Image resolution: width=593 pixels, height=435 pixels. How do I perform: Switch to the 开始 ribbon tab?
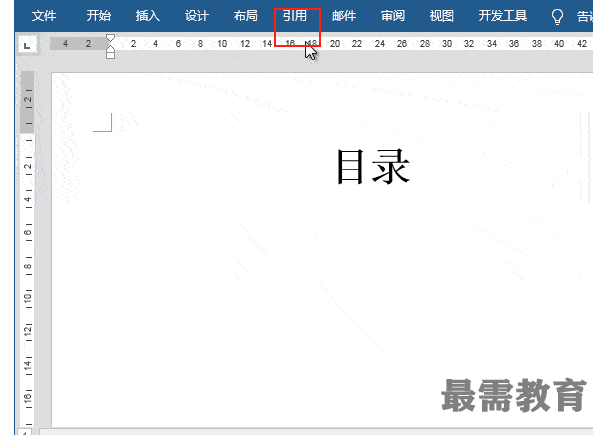(99, 16)
